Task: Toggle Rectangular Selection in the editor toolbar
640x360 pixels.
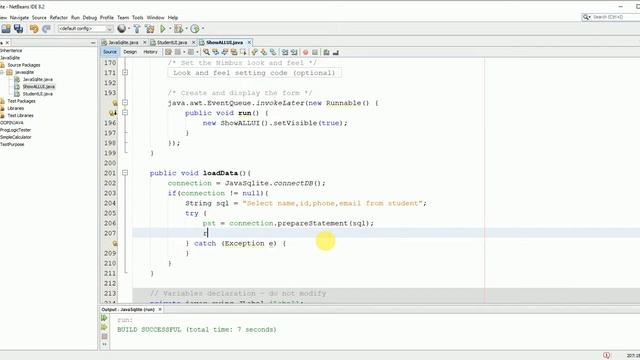Action: coord(243,52)
